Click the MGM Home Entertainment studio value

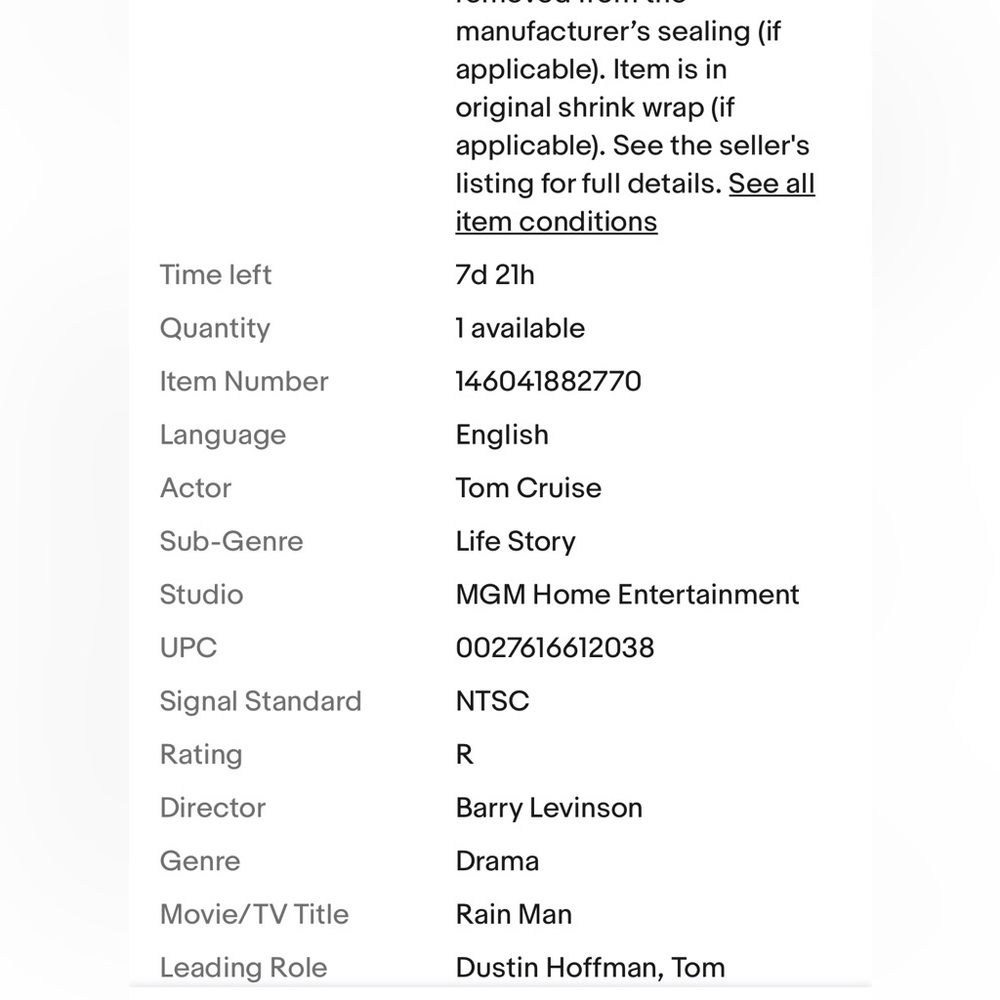click(627, 594)
